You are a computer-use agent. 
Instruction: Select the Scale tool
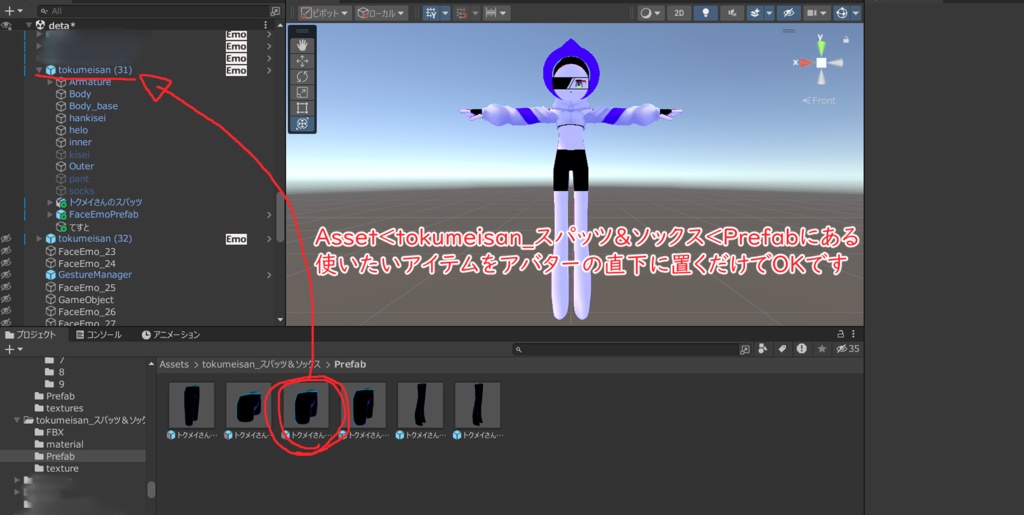pos(302,92)
